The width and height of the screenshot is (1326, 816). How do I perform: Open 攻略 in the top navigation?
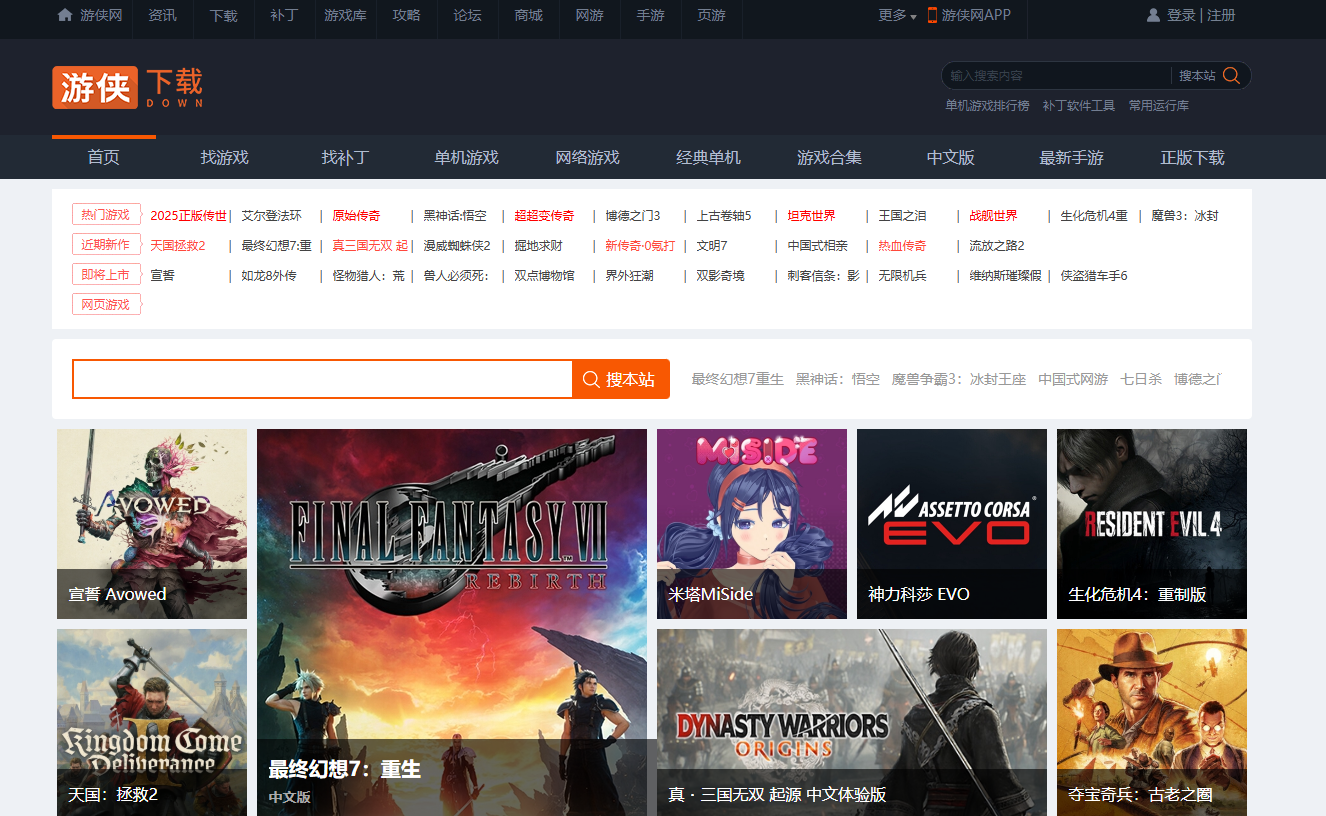tap(406, 15)
